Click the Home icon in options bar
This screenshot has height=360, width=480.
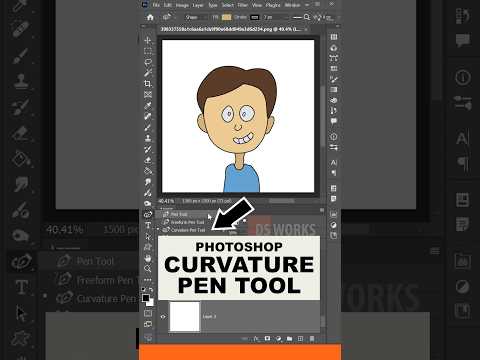click(x=150, y=17)
